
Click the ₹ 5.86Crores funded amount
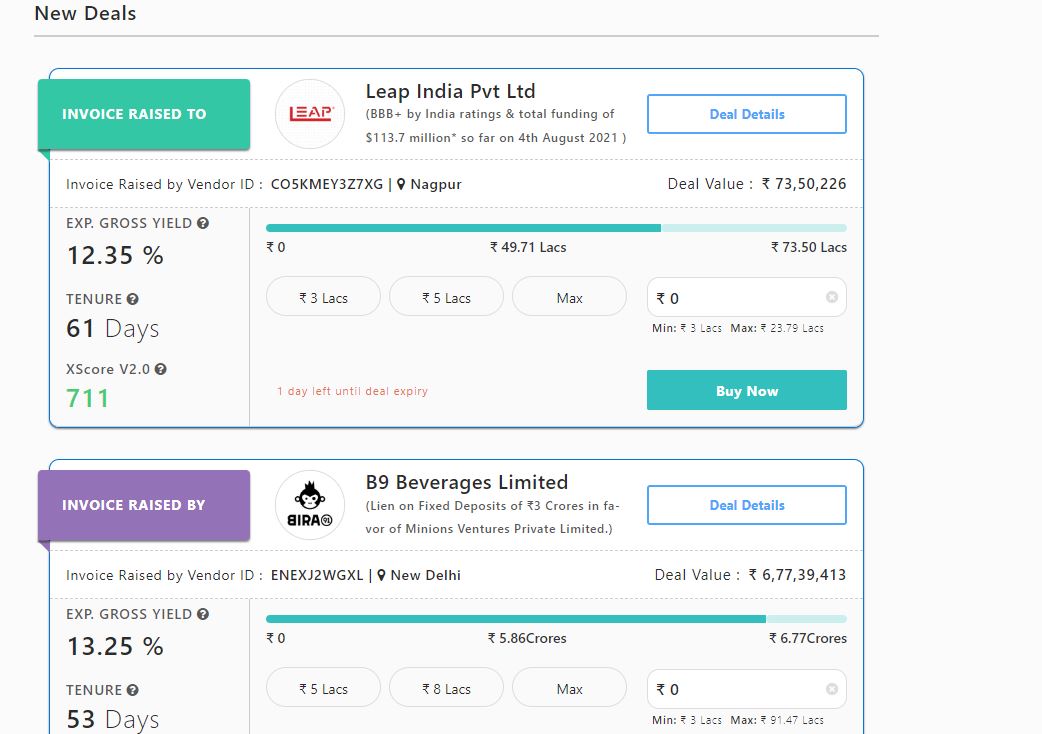[x=527, y=638]
